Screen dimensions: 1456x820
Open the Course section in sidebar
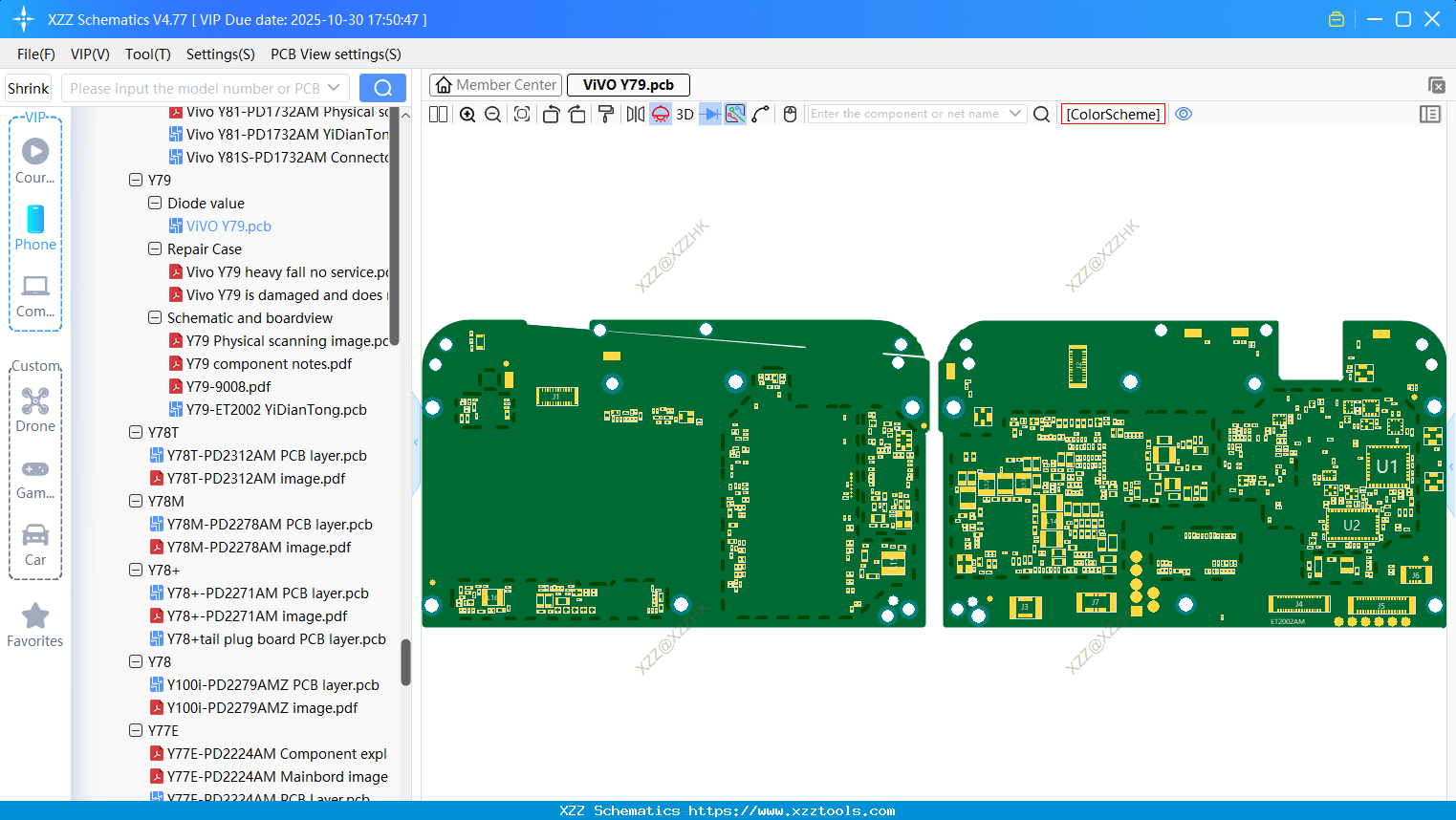tap(35, 162)
